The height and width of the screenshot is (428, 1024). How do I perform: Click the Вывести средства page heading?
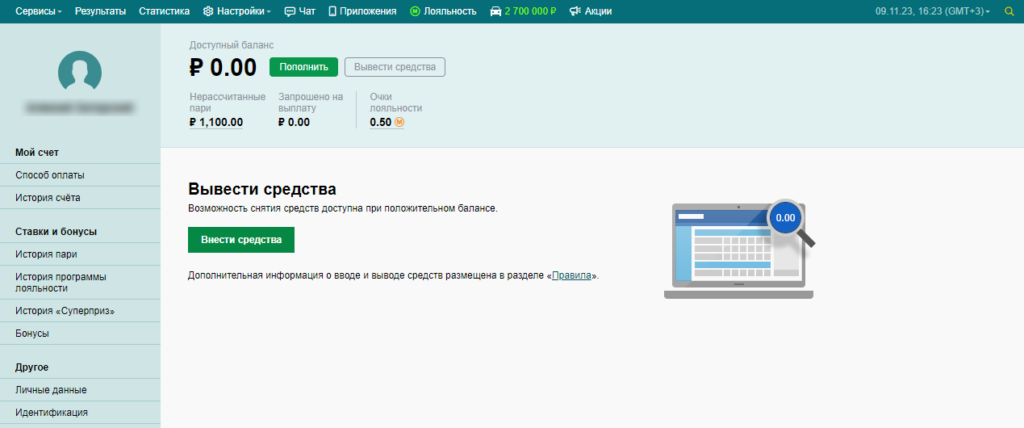[x=263, y=189]
